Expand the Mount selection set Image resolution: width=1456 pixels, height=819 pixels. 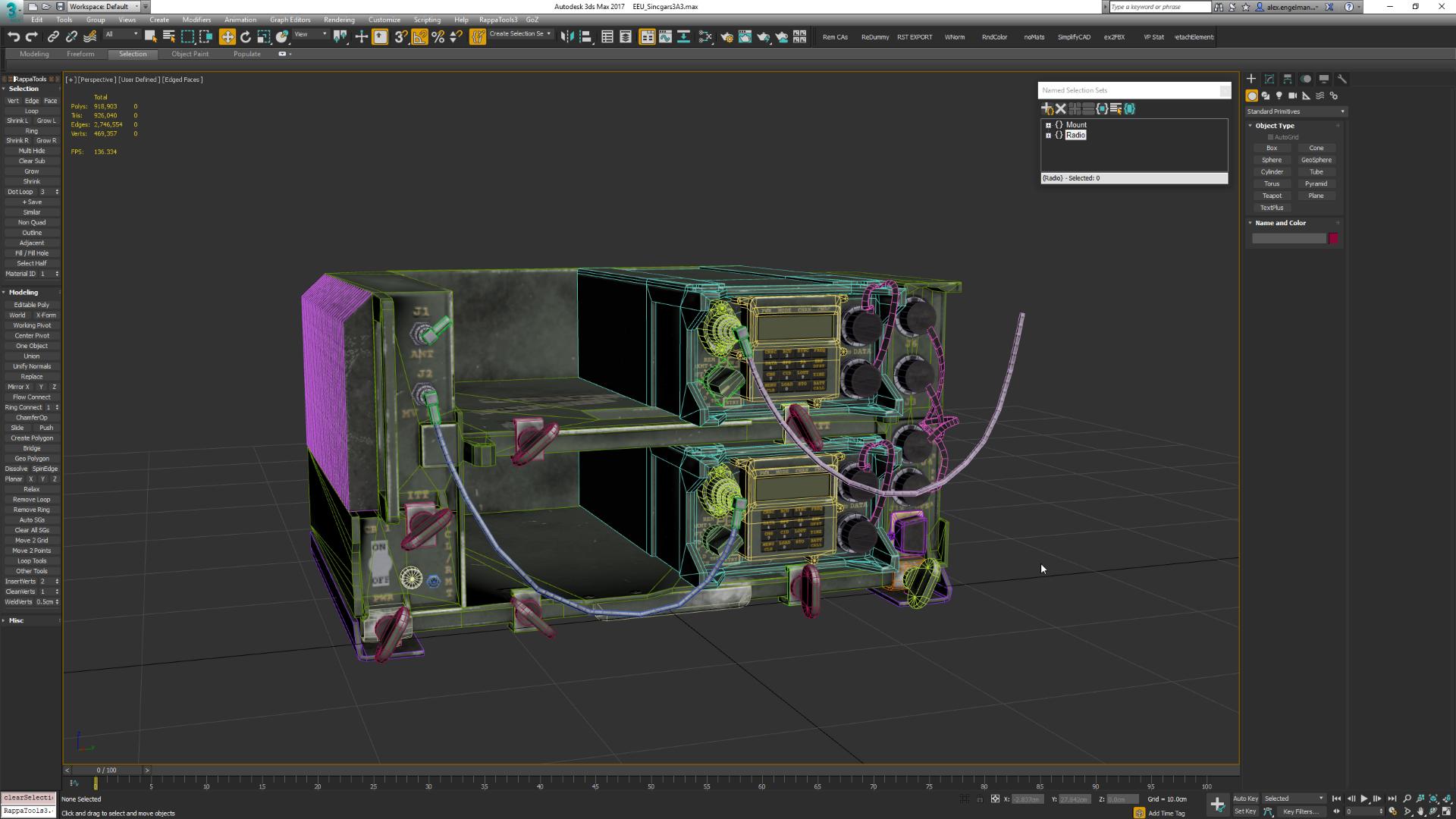(1048, 125)
